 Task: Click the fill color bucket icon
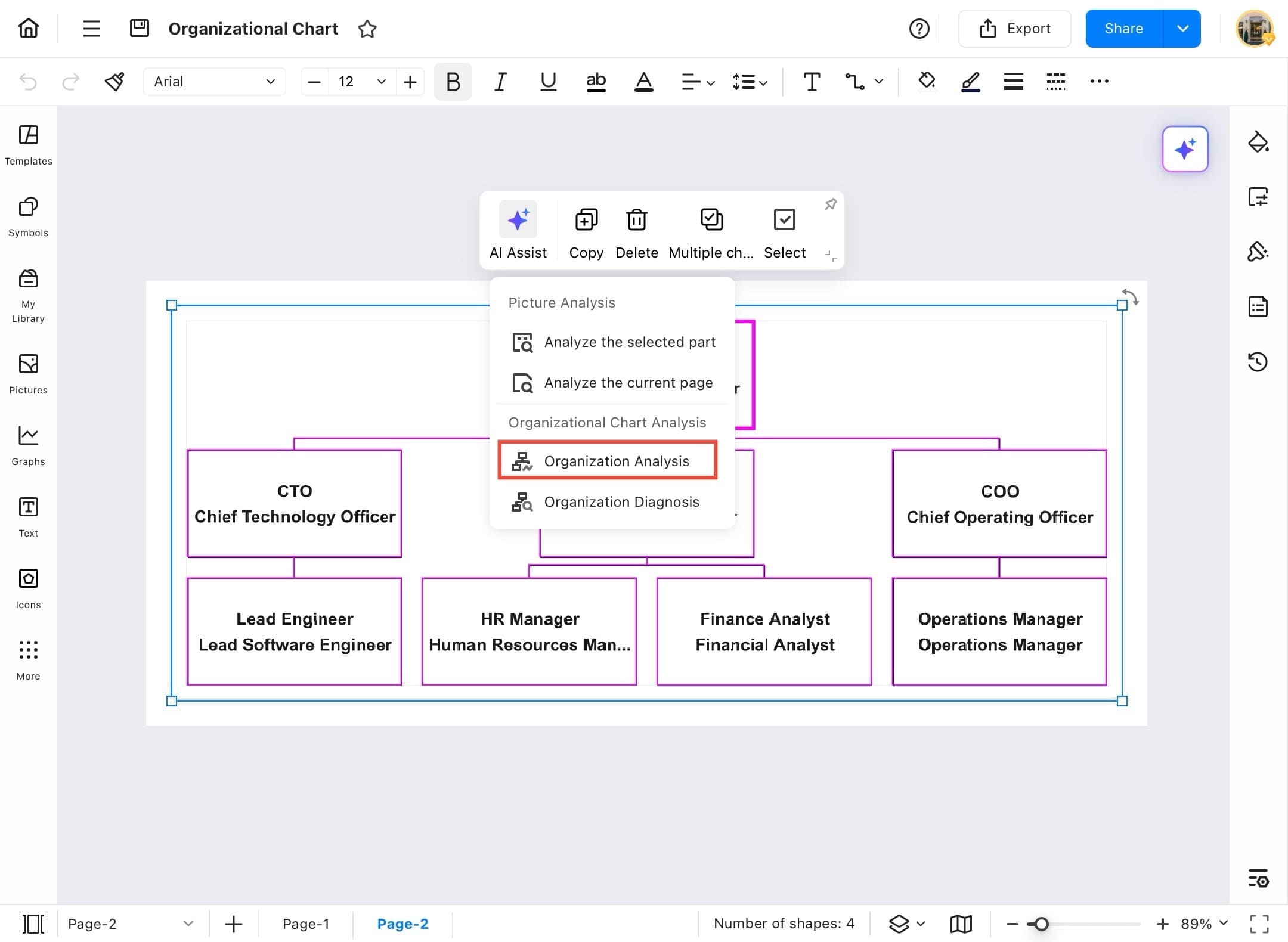click(926, 81)
